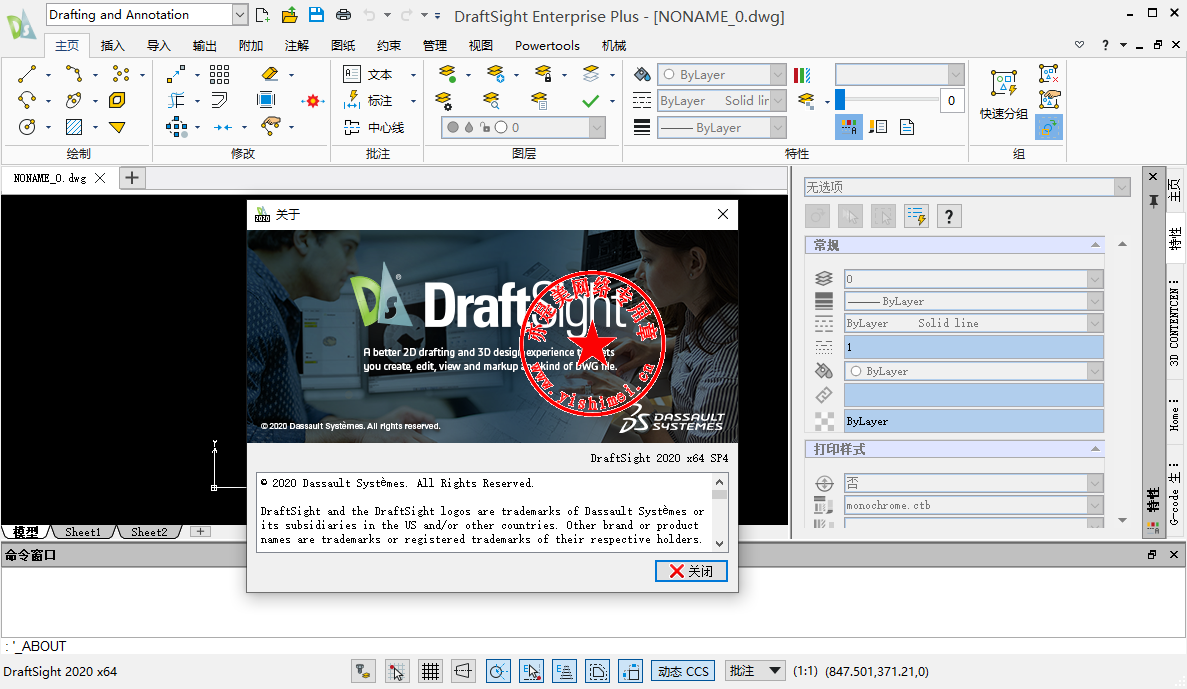Click the green checkmark layer icon

click(x=590, y=100)
